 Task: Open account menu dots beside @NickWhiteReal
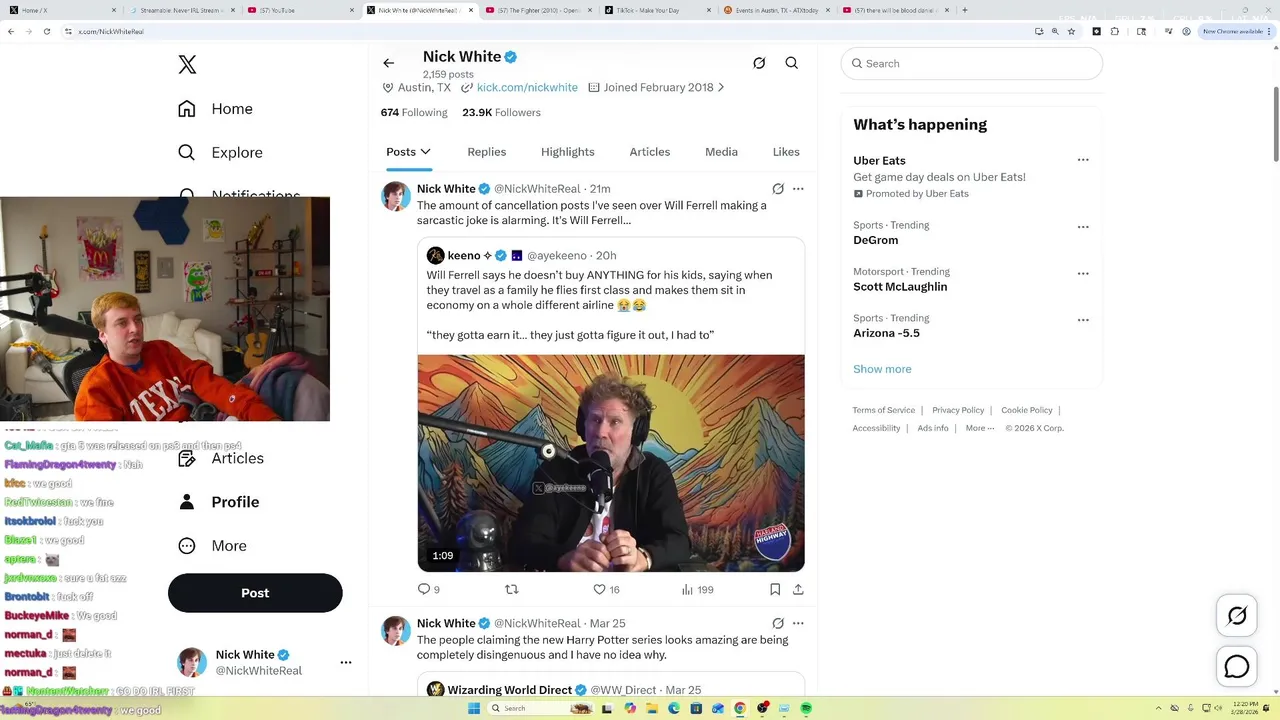[x=346, y=662]
